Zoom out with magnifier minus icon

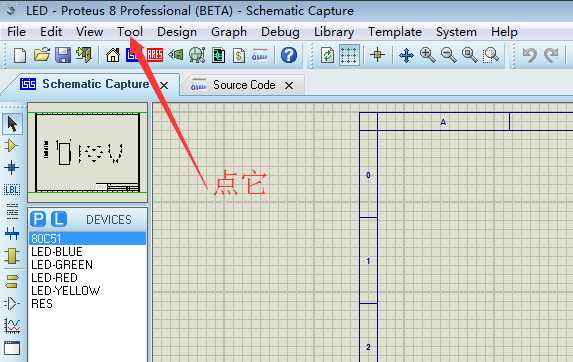coord(448,56)
